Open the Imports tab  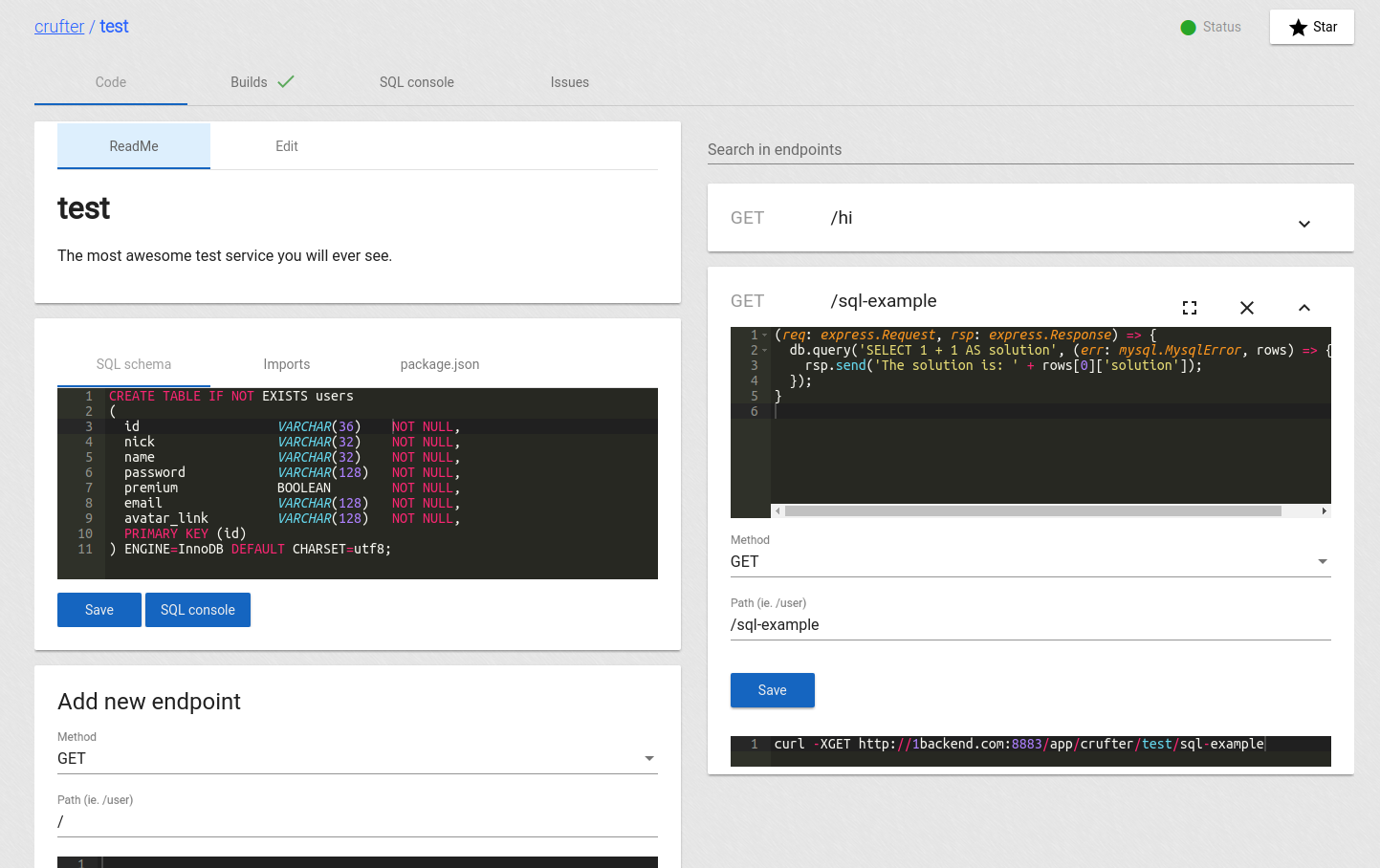pos(287,364)
